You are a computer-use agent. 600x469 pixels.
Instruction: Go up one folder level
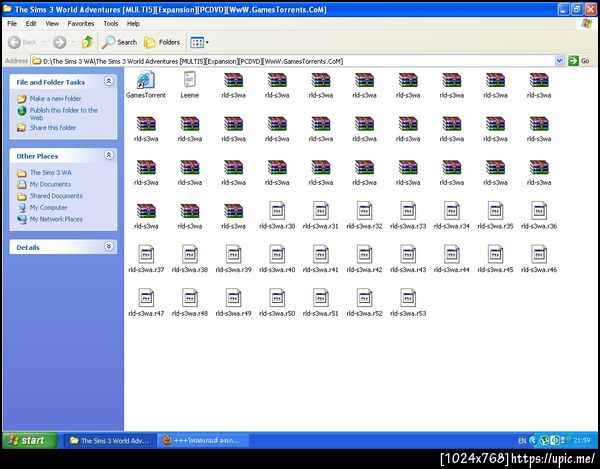coord(87,42)
